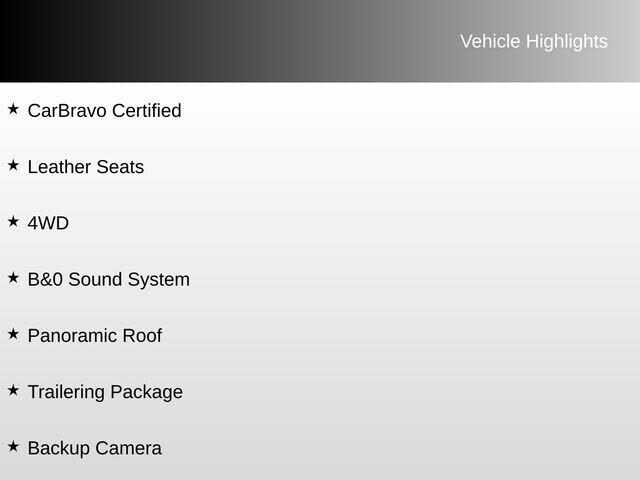Click the Vehicle Highlights heading
Viewport: 640px width, 480px height.
(x=533, y=41)
